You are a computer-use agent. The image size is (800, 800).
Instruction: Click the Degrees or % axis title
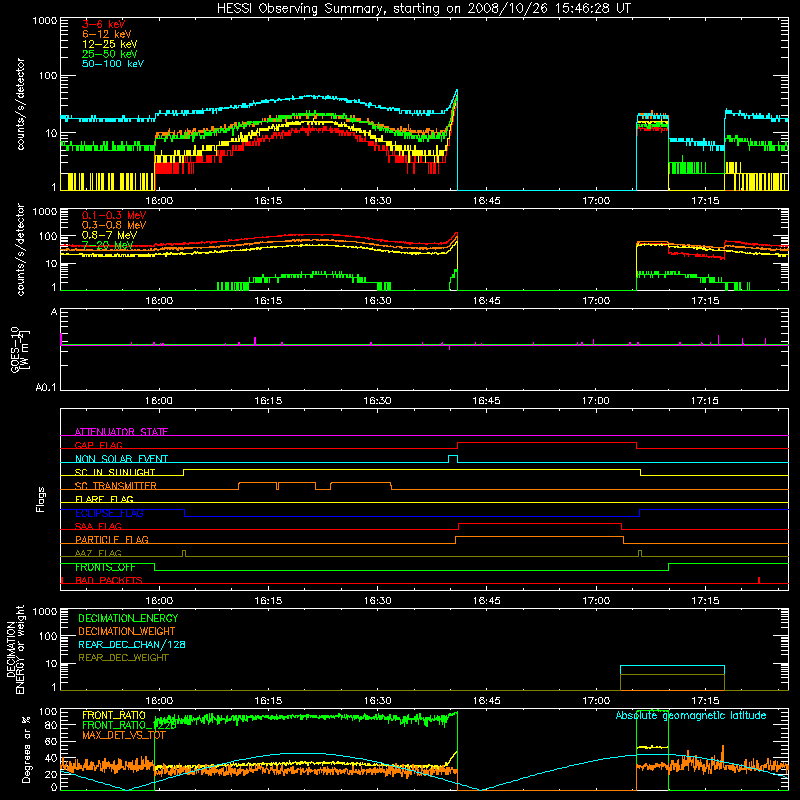point(26,749)
